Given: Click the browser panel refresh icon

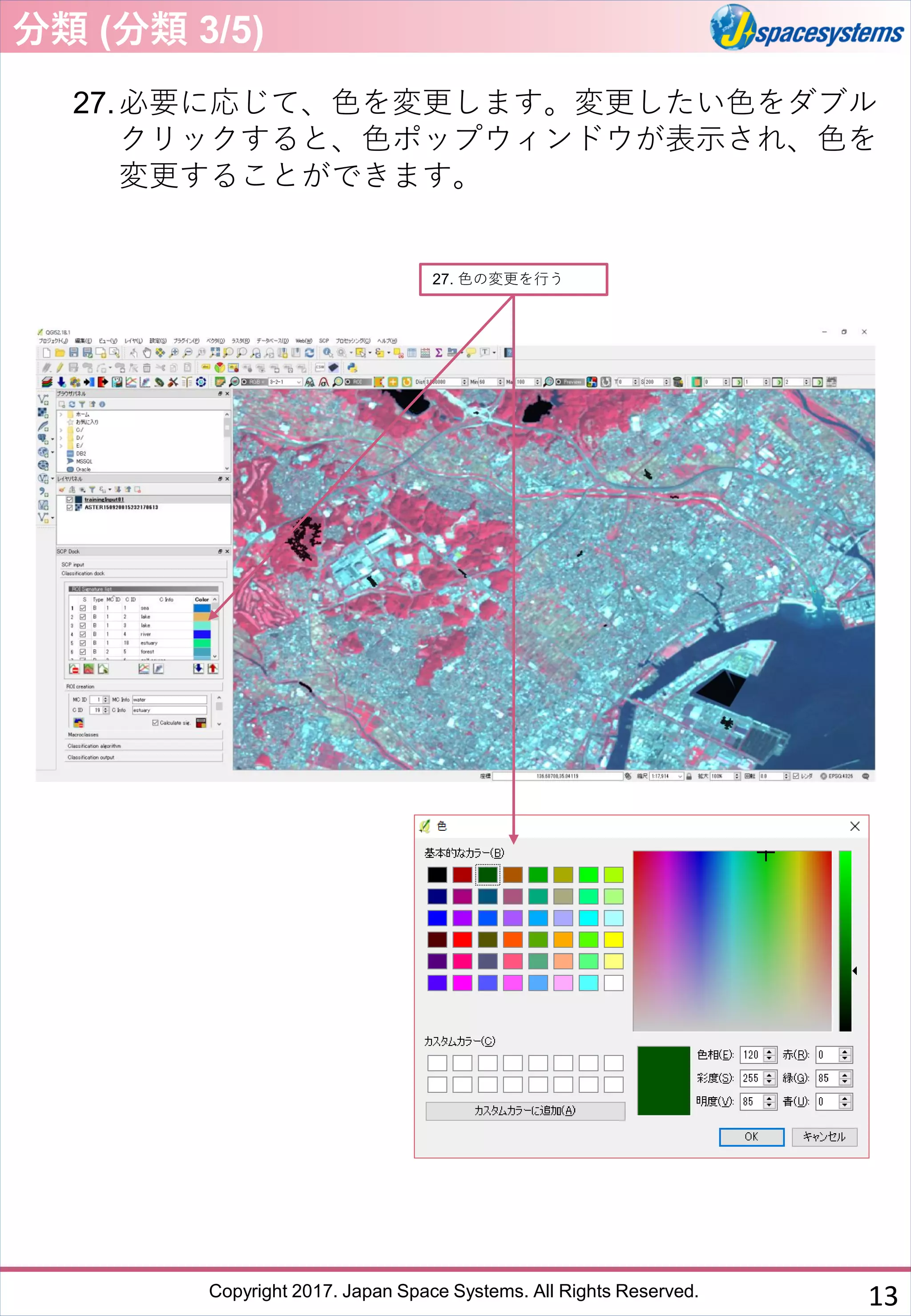Looking at the screenshot, I should coord(72,404).
